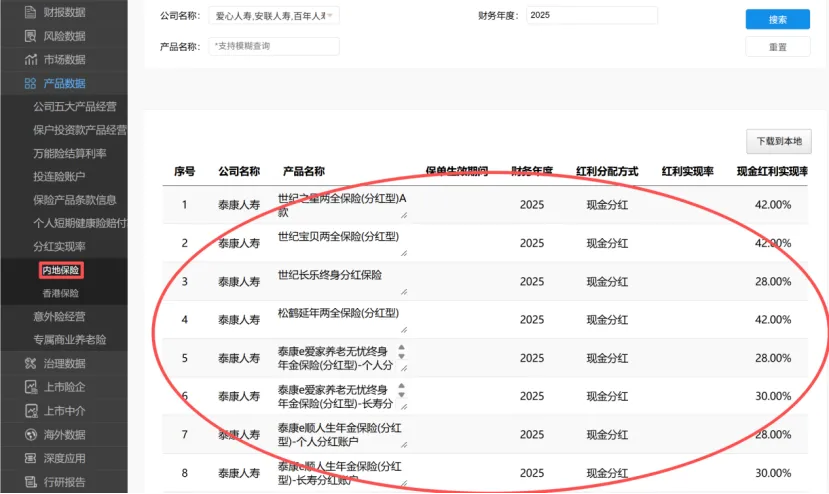The image size is (829, 494).
Task: Select 保险产品条款信息 submenu item
Action: click(x=75, y=200)
